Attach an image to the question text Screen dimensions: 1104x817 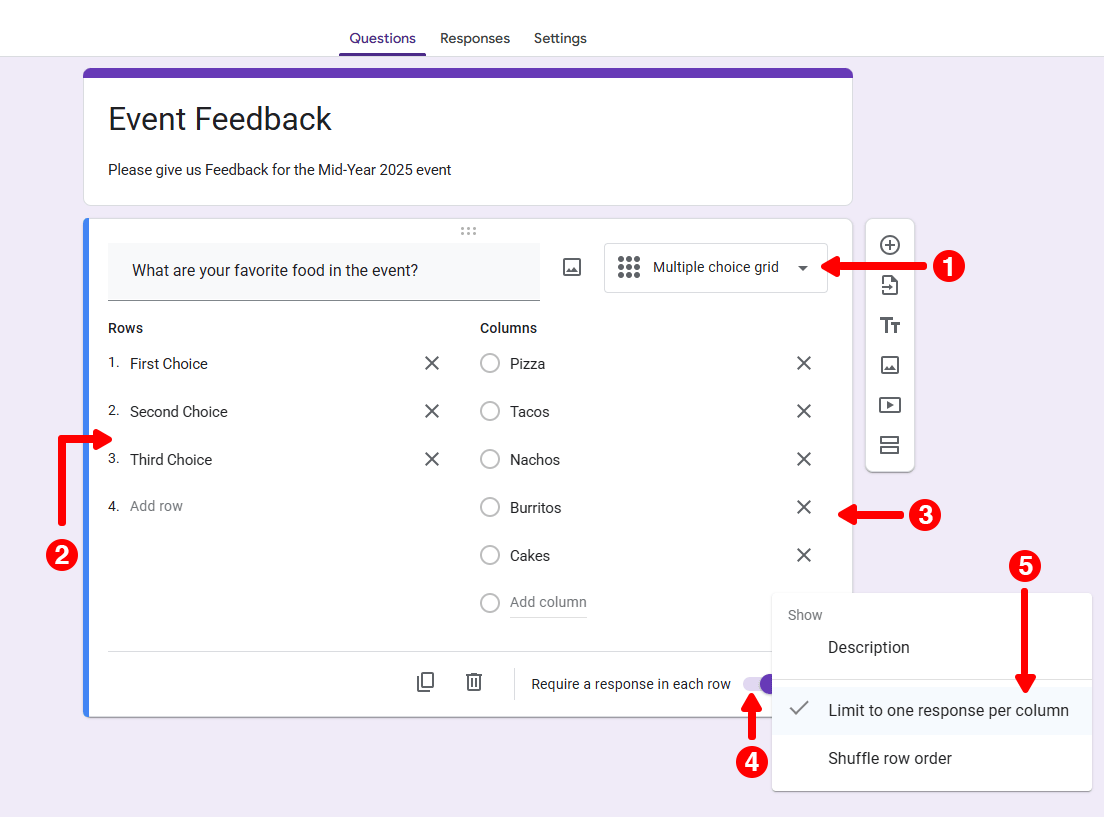[571, 266]
